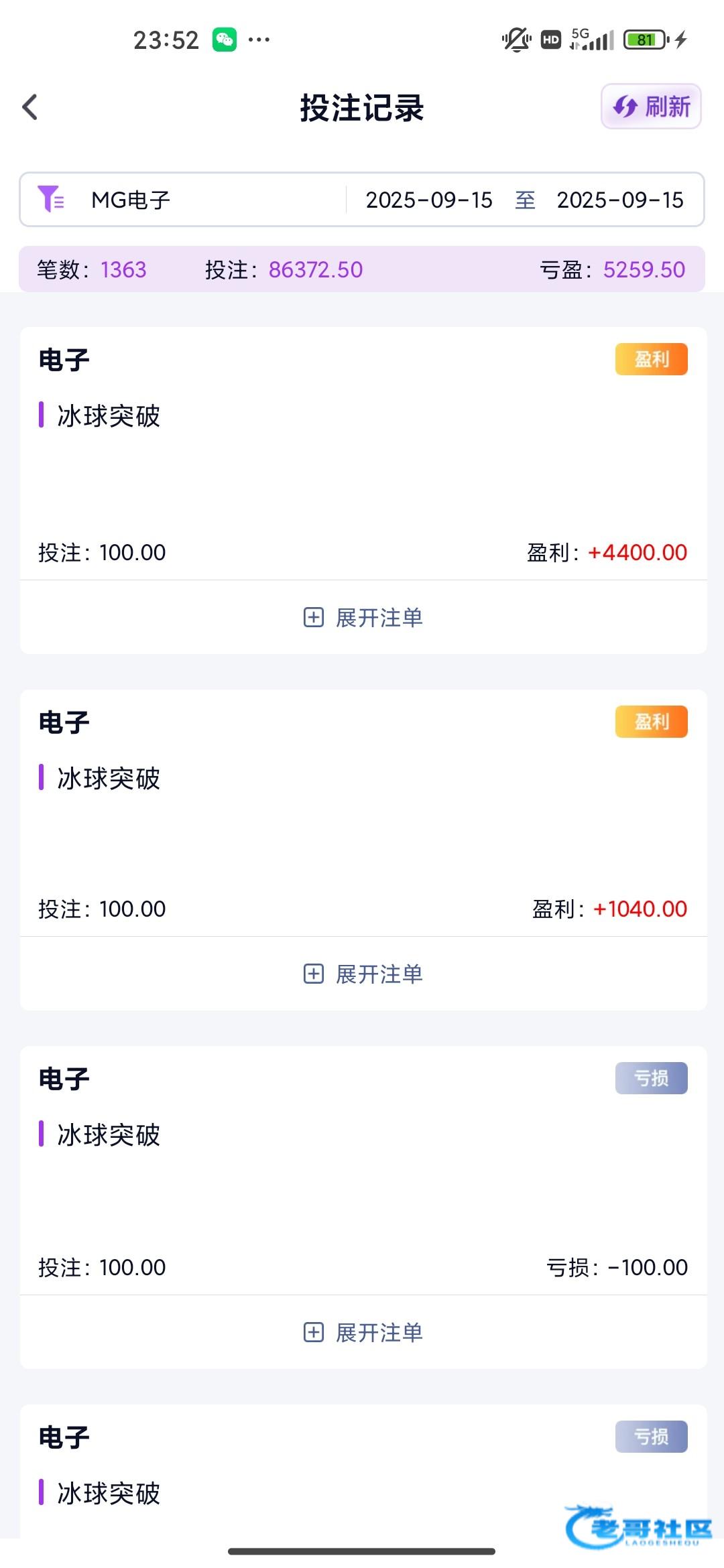Screen dimensions: 724x1568
Task: Tap the WeChat notification icon in status bar
Action: tap(225, 40)
